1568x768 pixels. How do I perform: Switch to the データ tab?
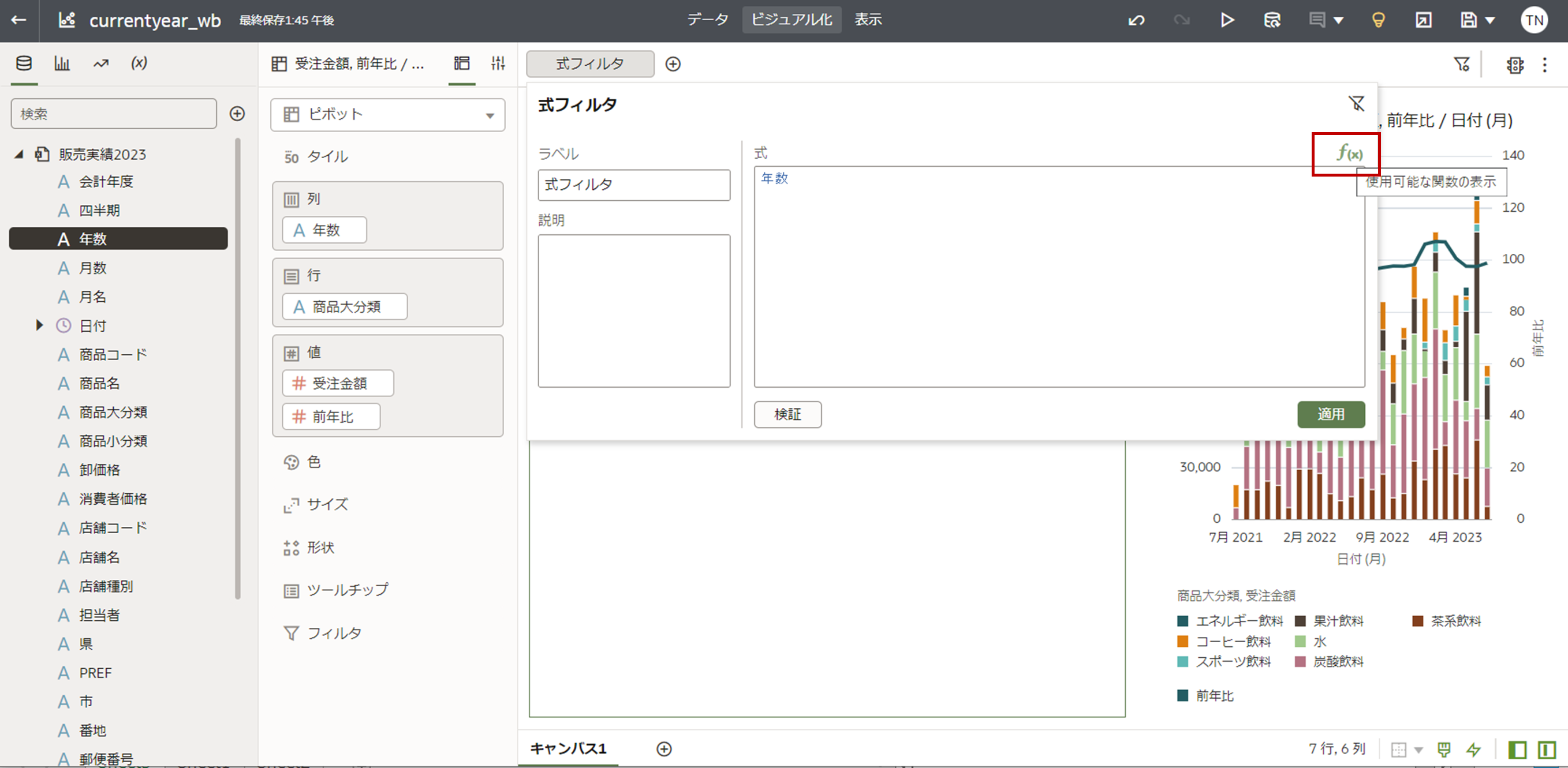(707, 20)
